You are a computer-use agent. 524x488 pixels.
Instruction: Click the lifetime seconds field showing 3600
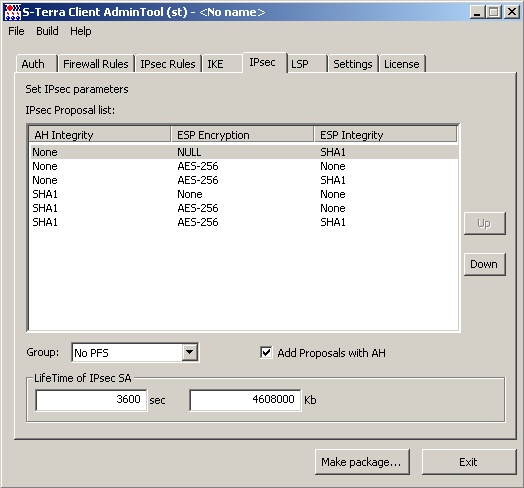[x=91, y=400]
